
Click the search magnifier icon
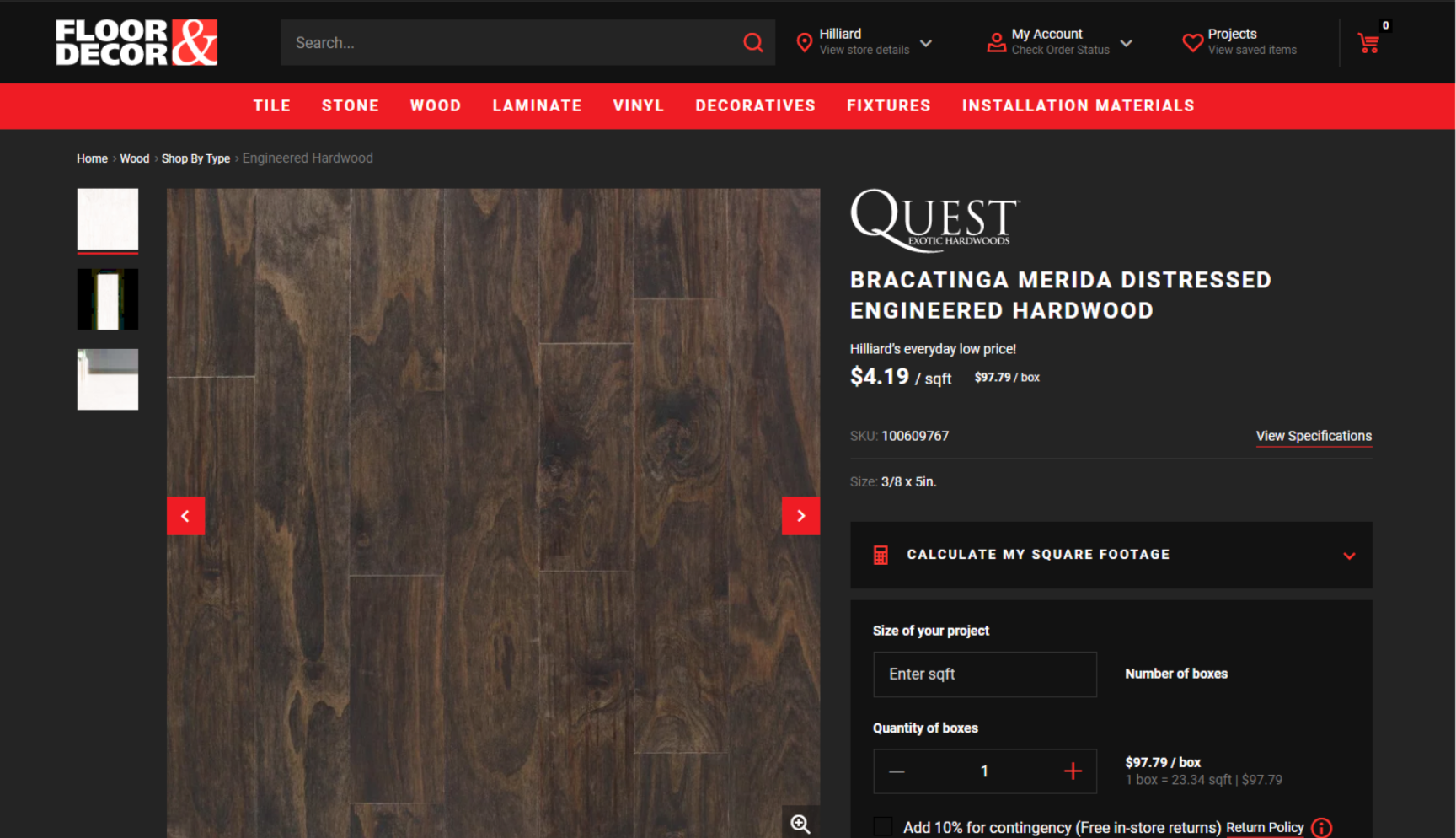tap(753, 42)
